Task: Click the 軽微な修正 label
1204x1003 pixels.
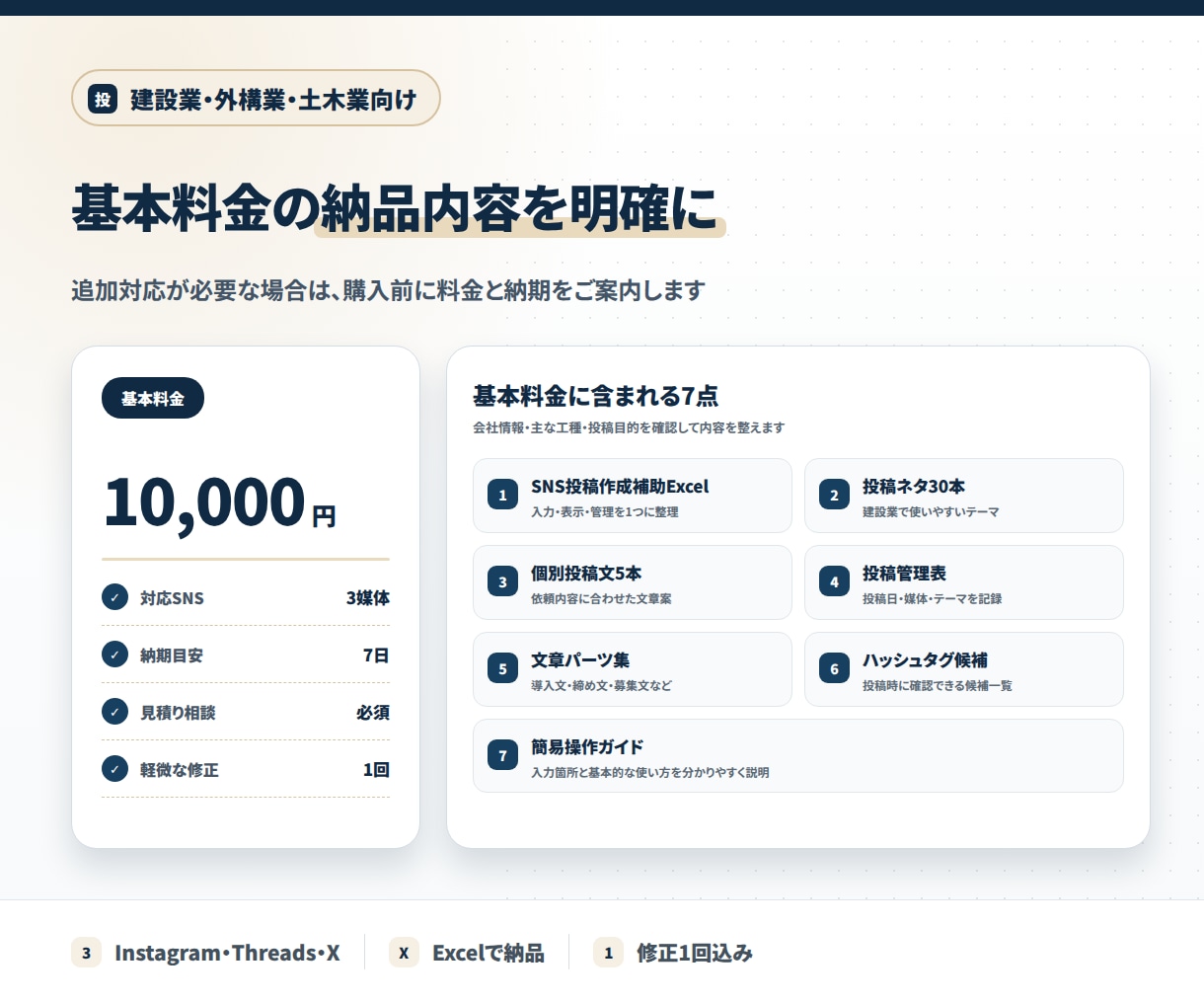Action: point(180,770)
